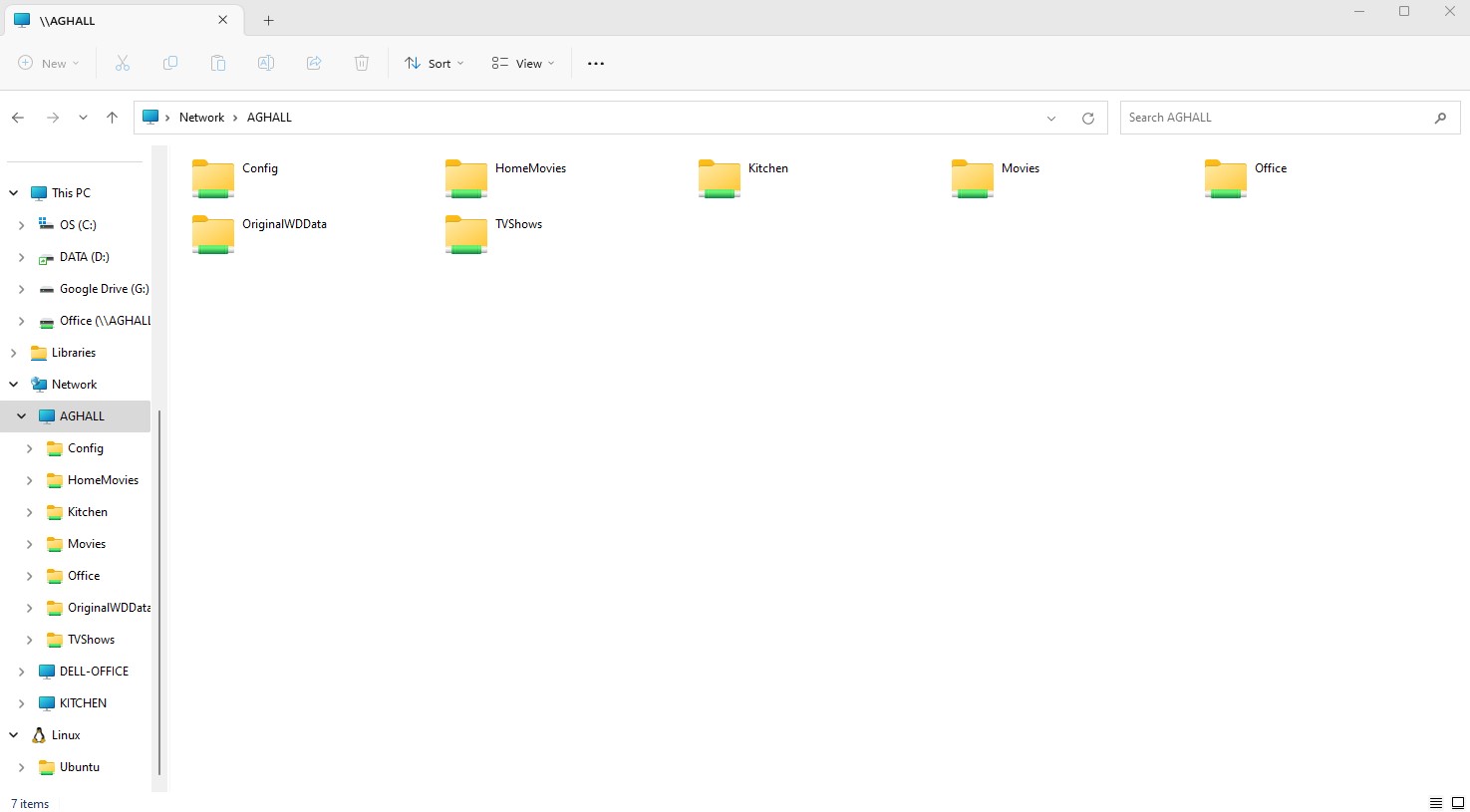This screenshot has height=812, width=1470.
Task: Click the Cut scissors icon in toolbar
Action: pos(123,63)
